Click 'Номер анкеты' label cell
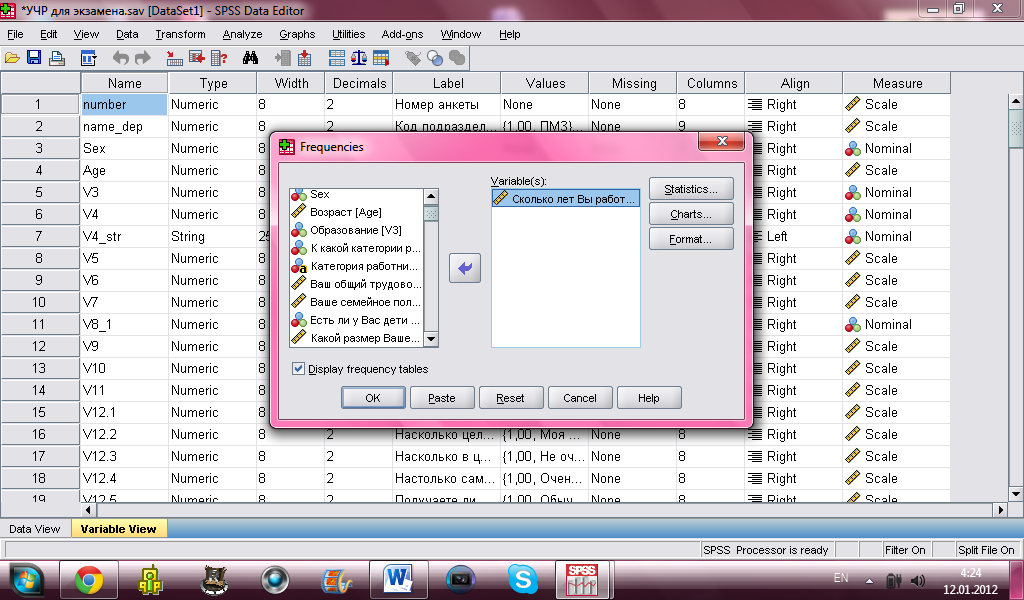Viewport: 1024px width, 600px height. click(447, 104)
